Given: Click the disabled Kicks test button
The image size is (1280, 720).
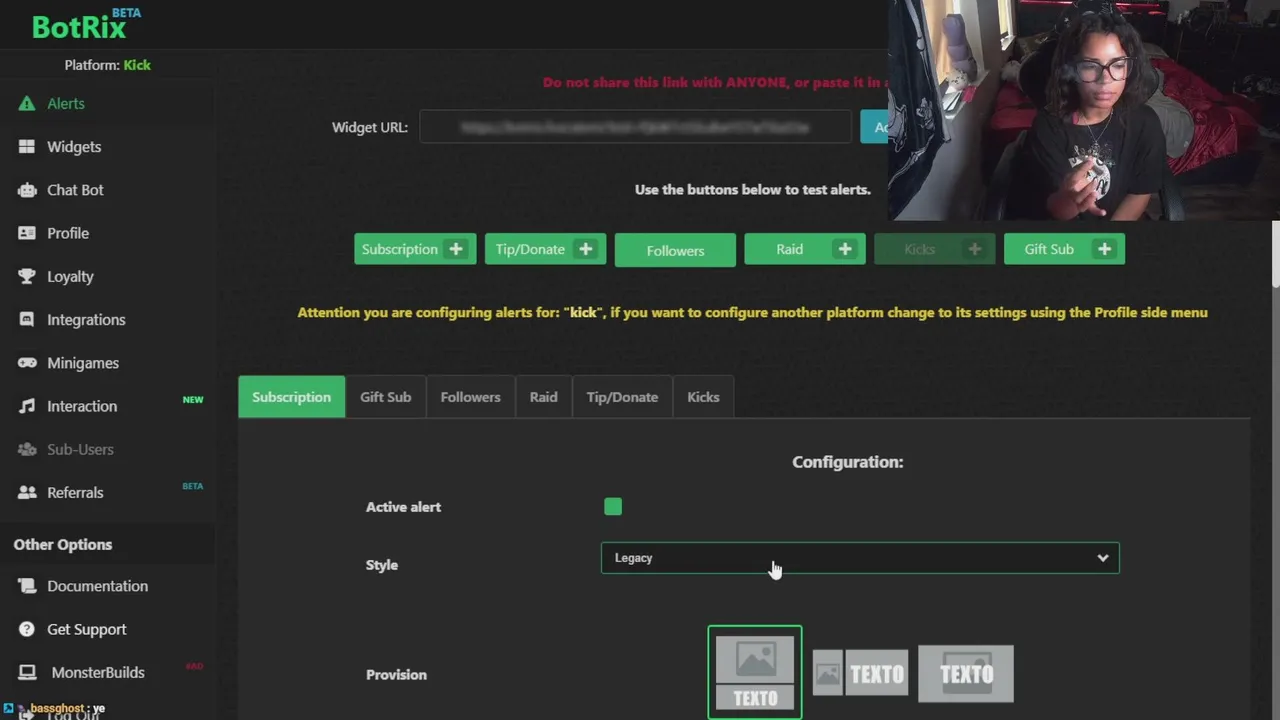Looking at the screenshot, I should 935,249.
